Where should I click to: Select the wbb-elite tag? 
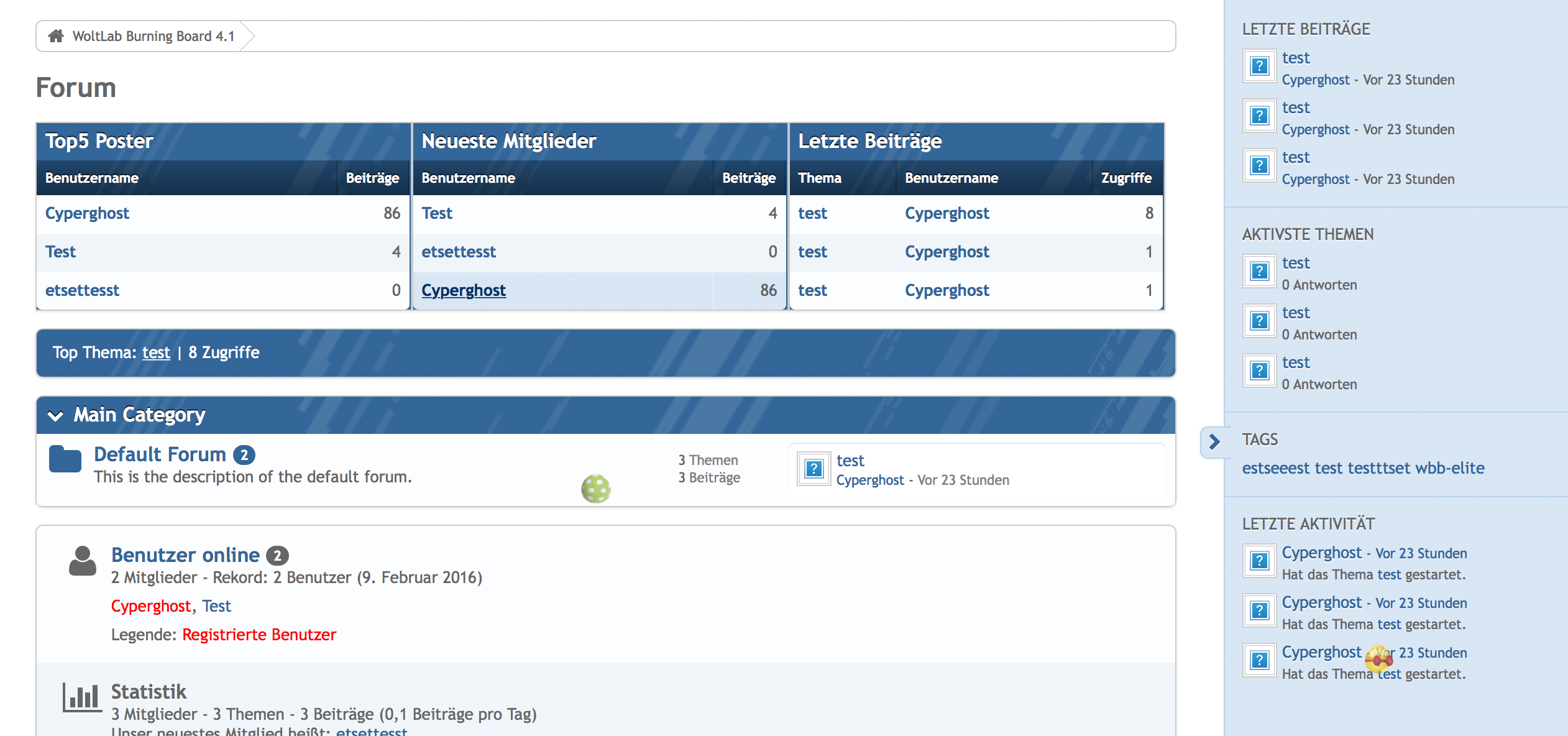pyautogui.click(x=1449, y=468)
